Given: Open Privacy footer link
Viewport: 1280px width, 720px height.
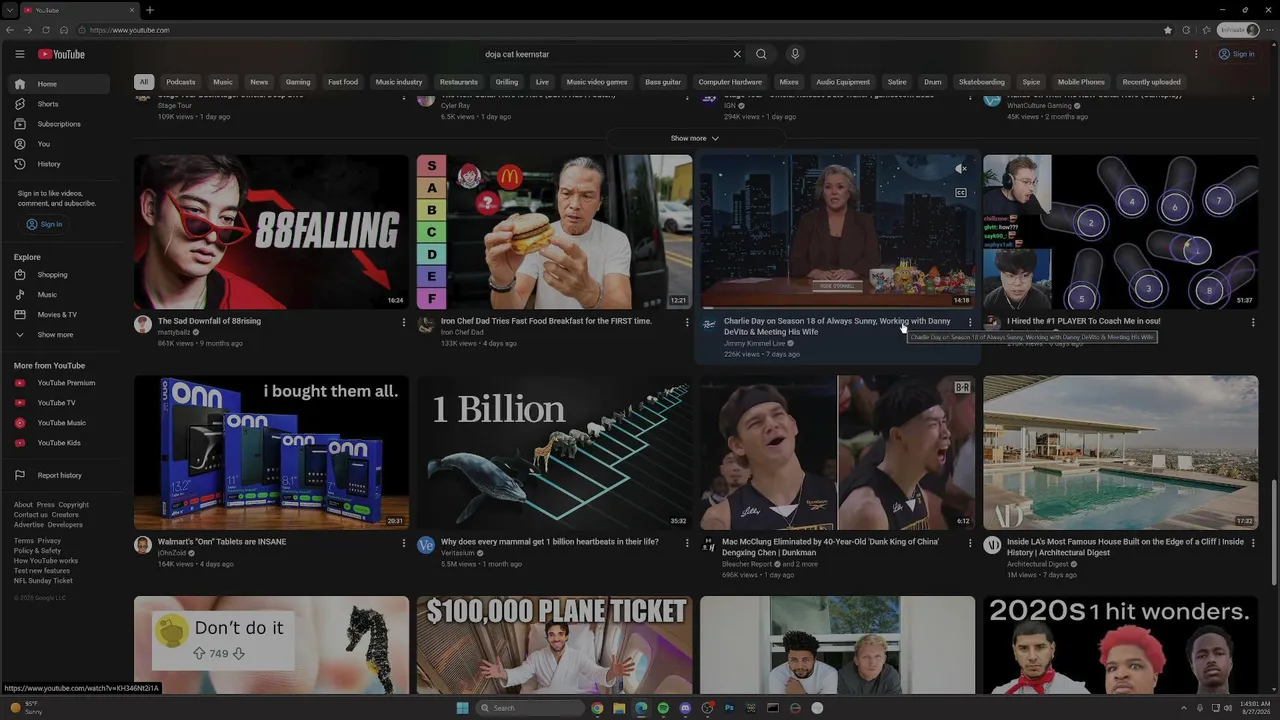Looking at the screenshot, I should click(49, 541).
